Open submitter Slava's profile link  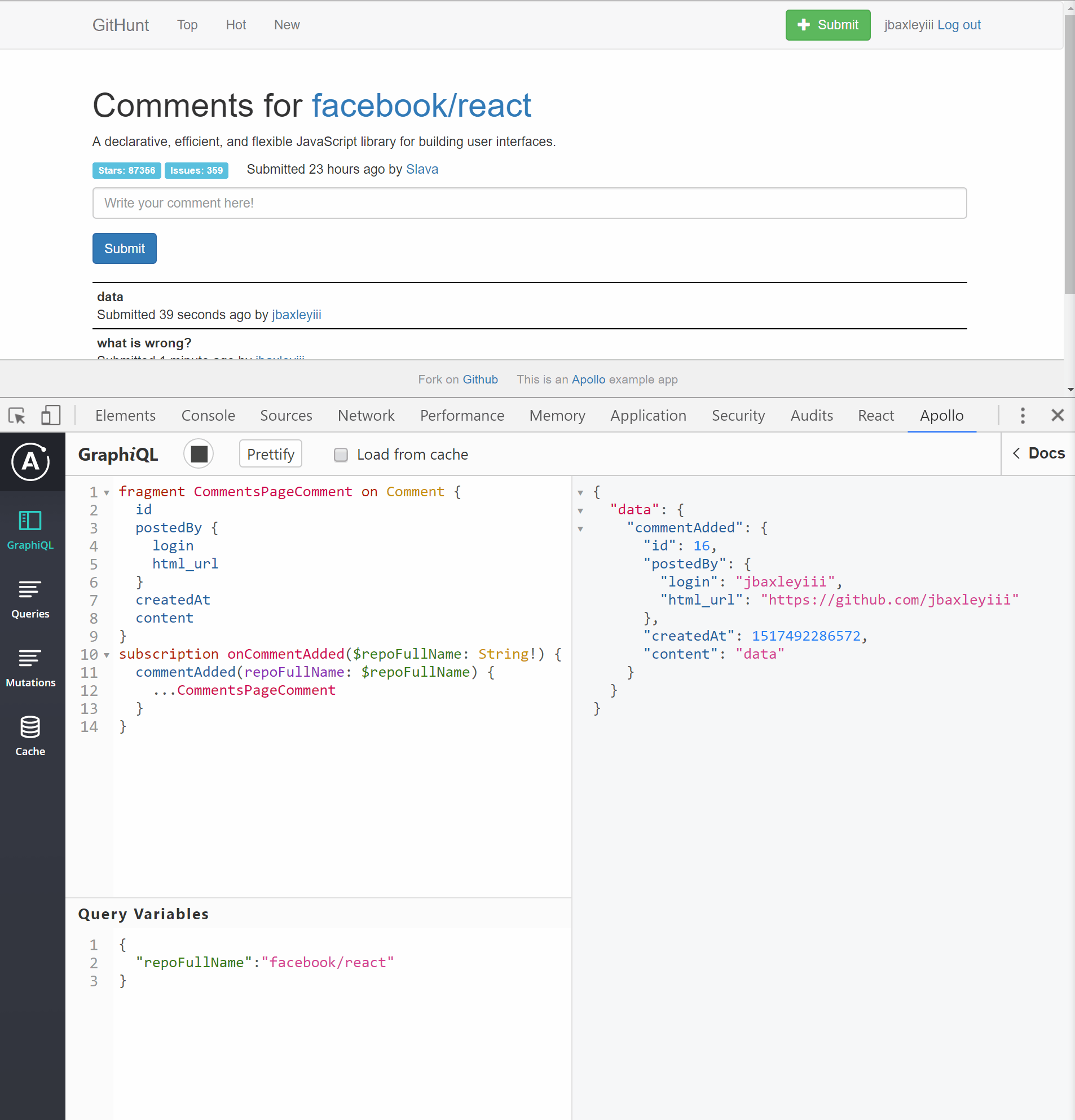[x=422, y=169]
